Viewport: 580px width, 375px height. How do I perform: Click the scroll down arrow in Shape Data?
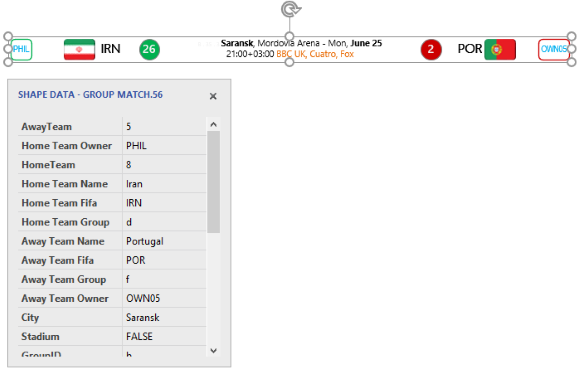click(x=213, y=350)
